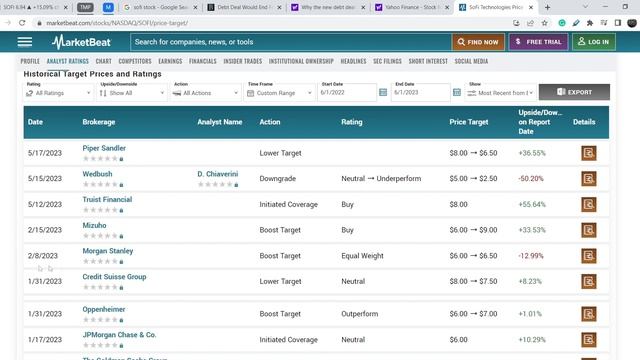Switch to the Profile tab
This screenshot has width=640, height=360.
click(x=30, y=61)
